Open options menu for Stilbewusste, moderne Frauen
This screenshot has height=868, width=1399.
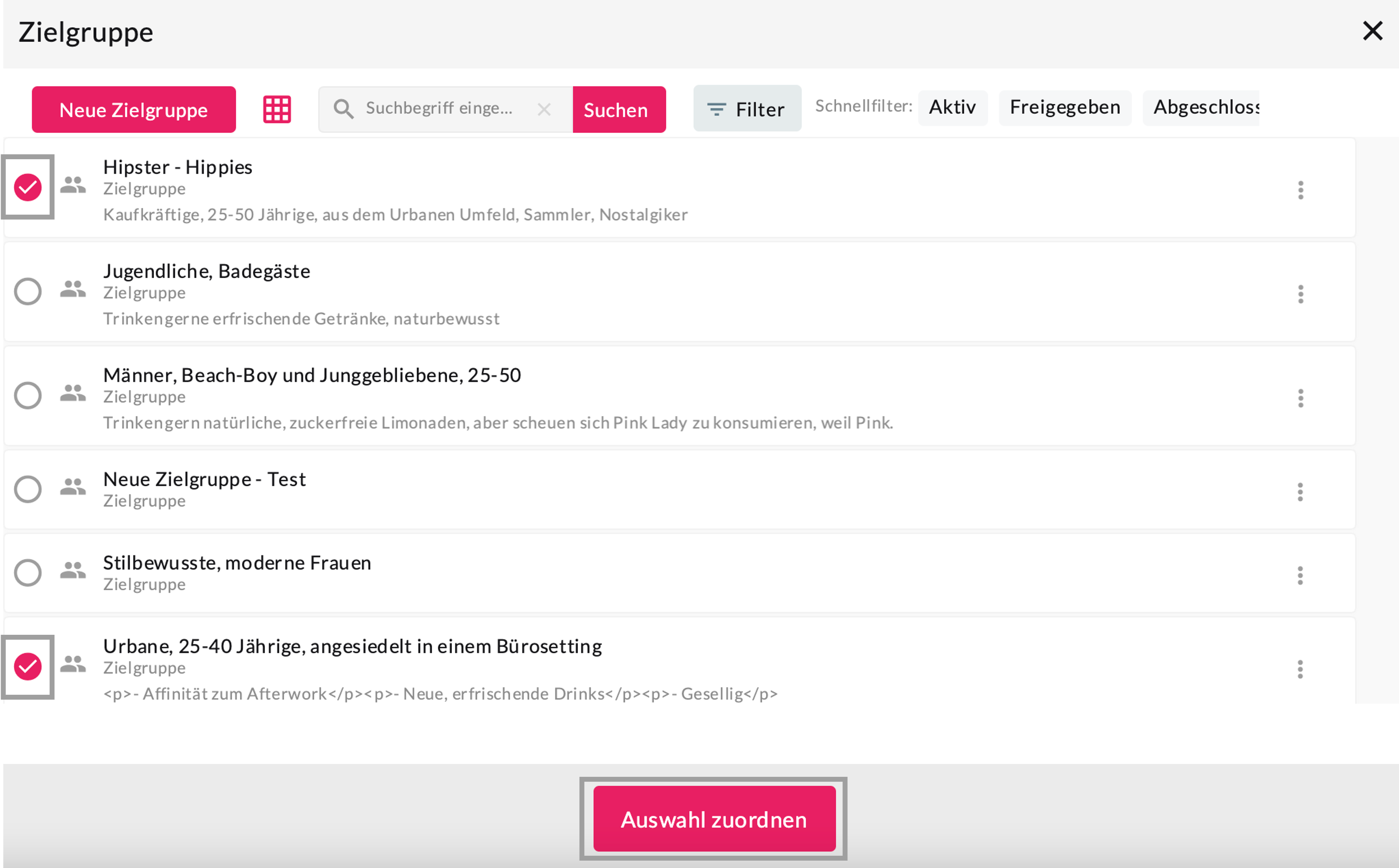(x=1300, y=575)
